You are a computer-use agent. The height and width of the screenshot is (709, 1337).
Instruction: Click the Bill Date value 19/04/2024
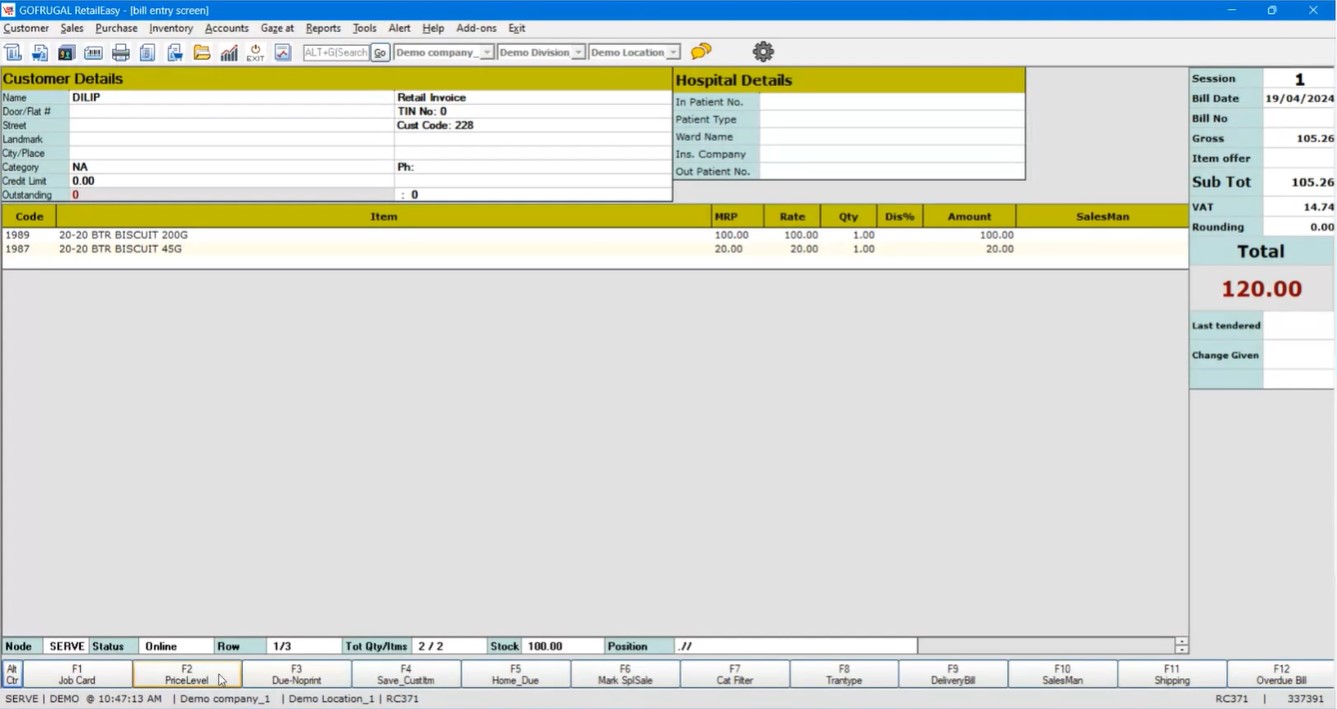point(1299,98)
